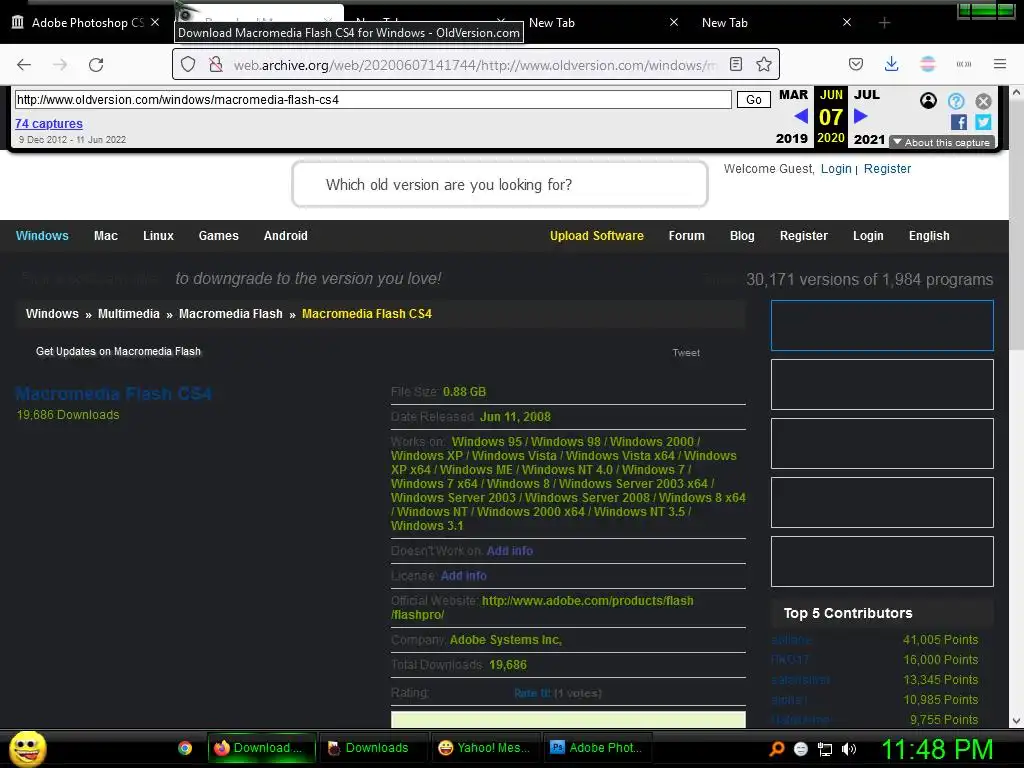Click Register link beside Welcome Guest
The width and height of the screenshot is (1024, 768).
[x=887, y=168]
